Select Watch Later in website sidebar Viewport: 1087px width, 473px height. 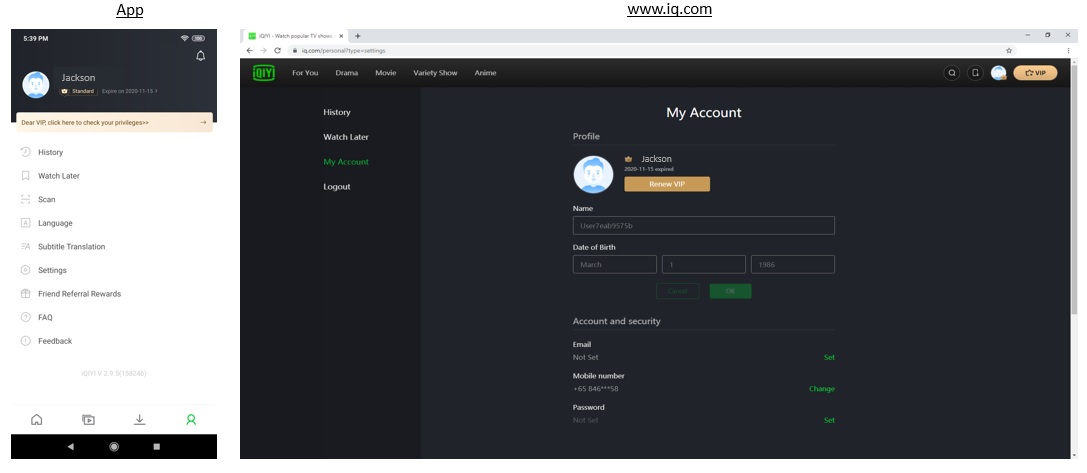(x=346, y=137)
